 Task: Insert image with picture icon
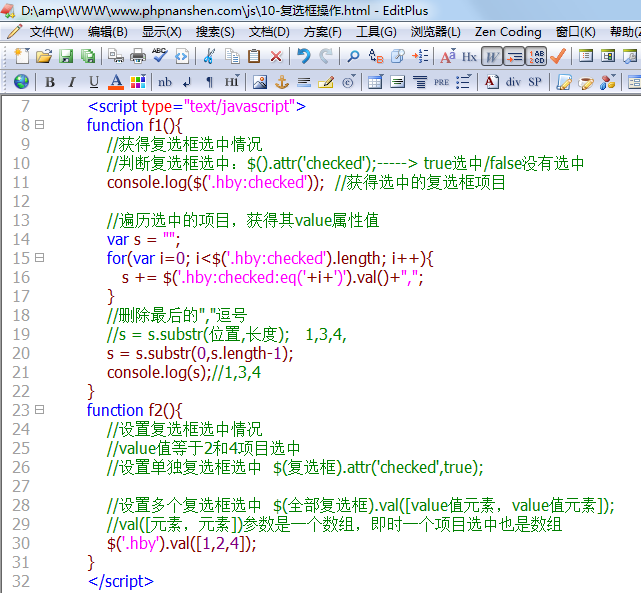point(260,82)
